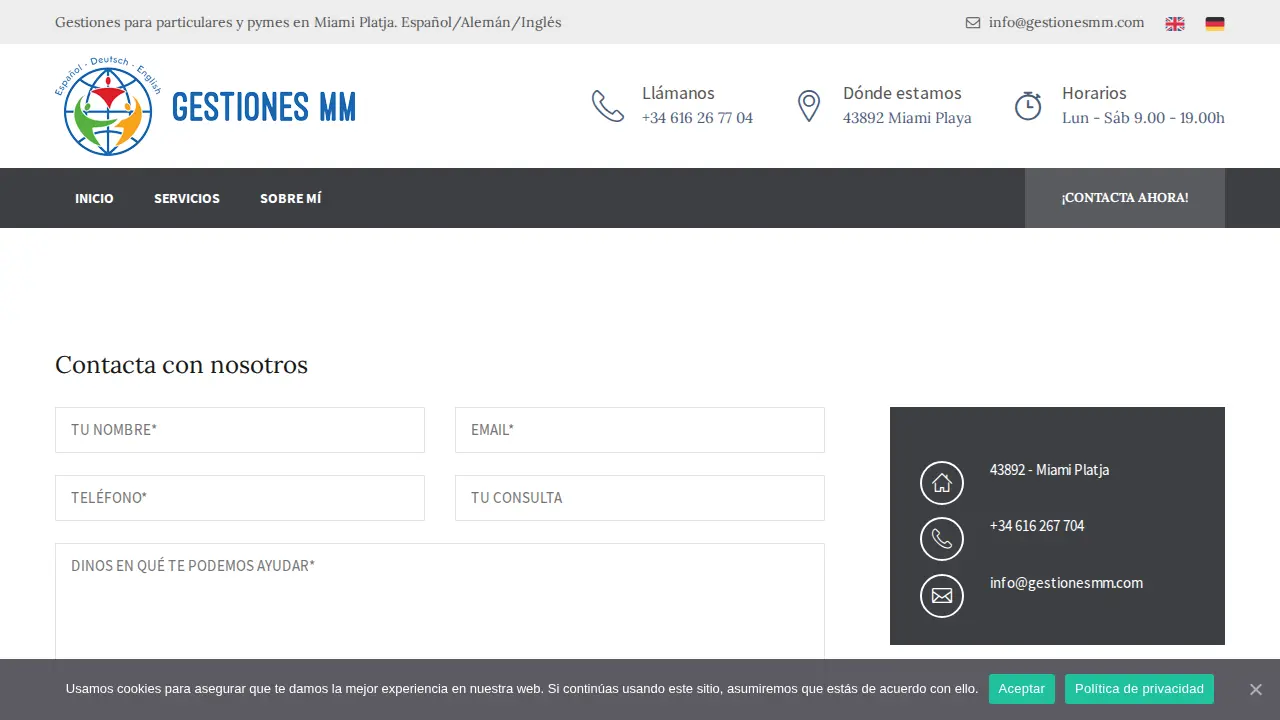Screen dimensions: 1280x720
Task: Click the Dónde estamos heading text
Action: [x=902, y=93]
